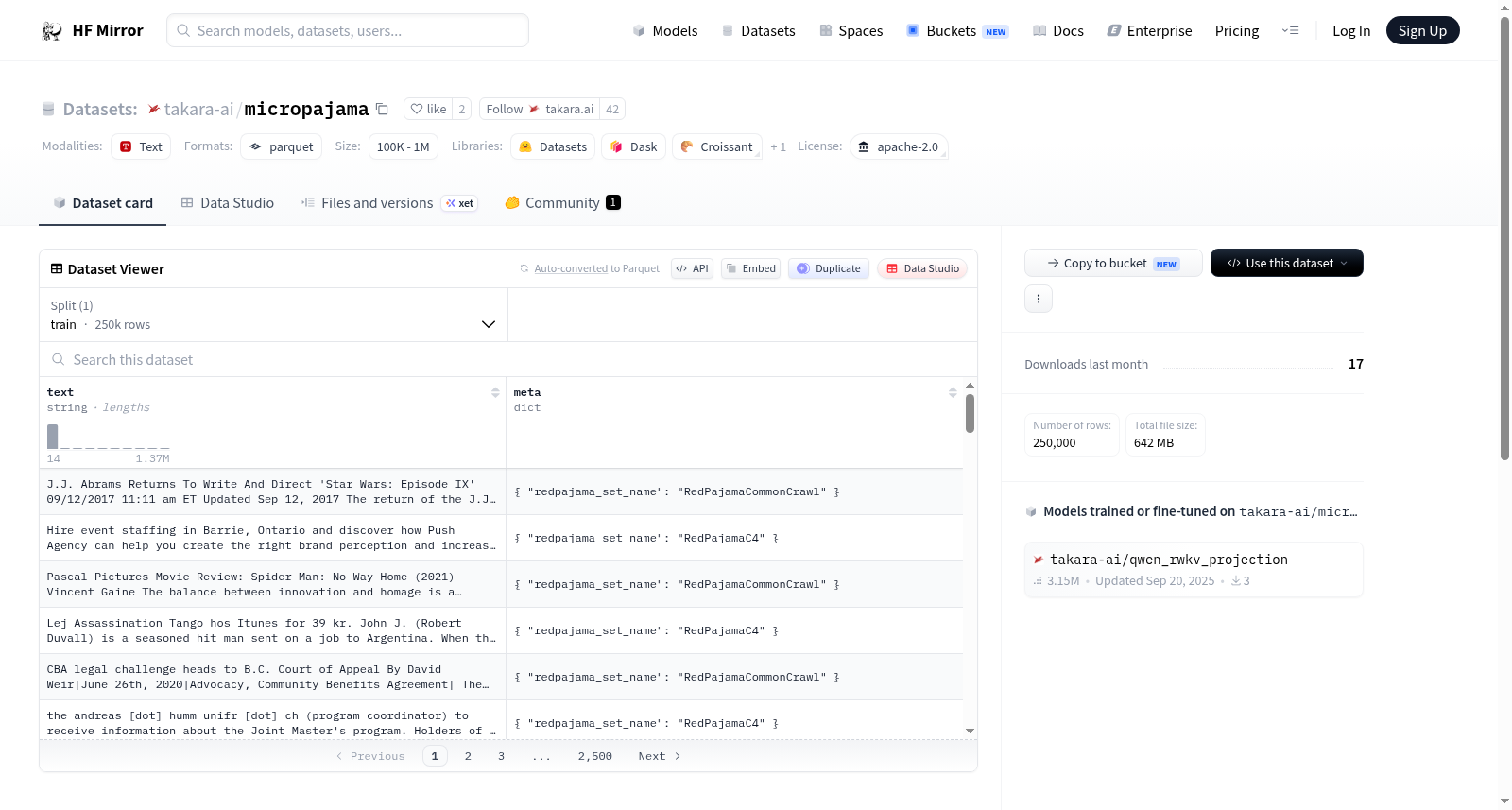Open the Spaces nav item
This screenshot has height=810, width=1512.
(850, 31)
